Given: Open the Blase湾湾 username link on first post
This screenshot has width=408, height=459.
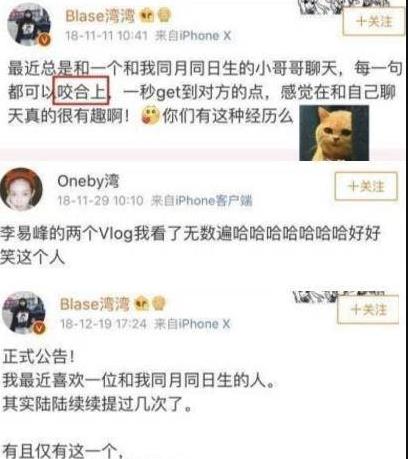Looking at the screenshot, I should (x=100, y=16).
